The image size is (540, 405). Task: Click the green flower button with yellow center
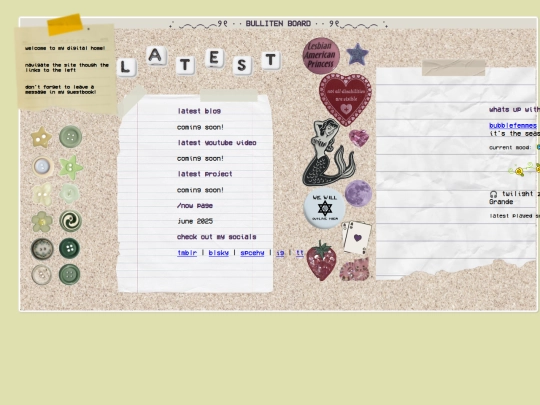(42, 222)
